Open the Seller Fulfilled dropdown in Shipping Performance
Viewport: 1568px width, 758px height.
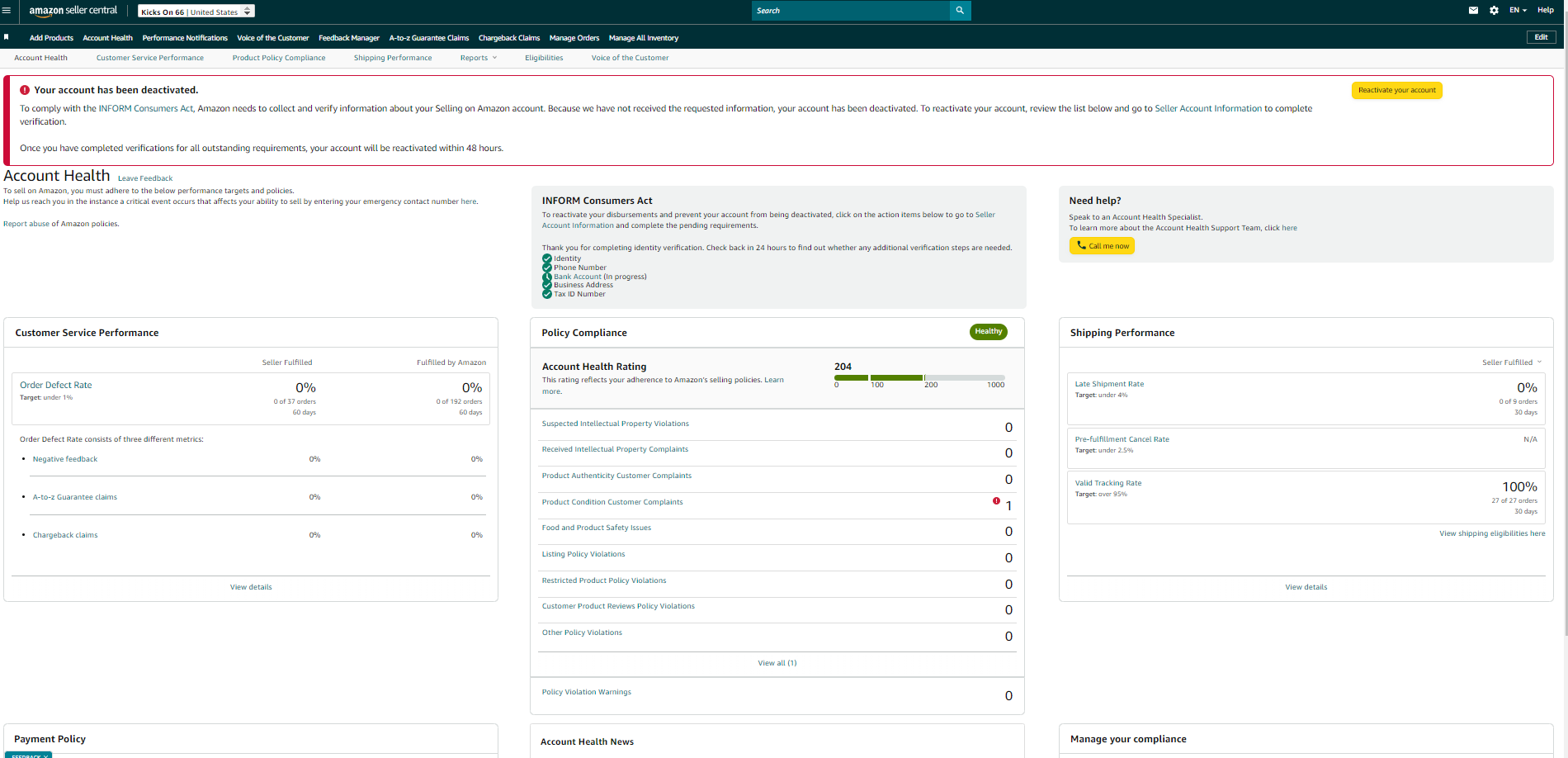1512,362
